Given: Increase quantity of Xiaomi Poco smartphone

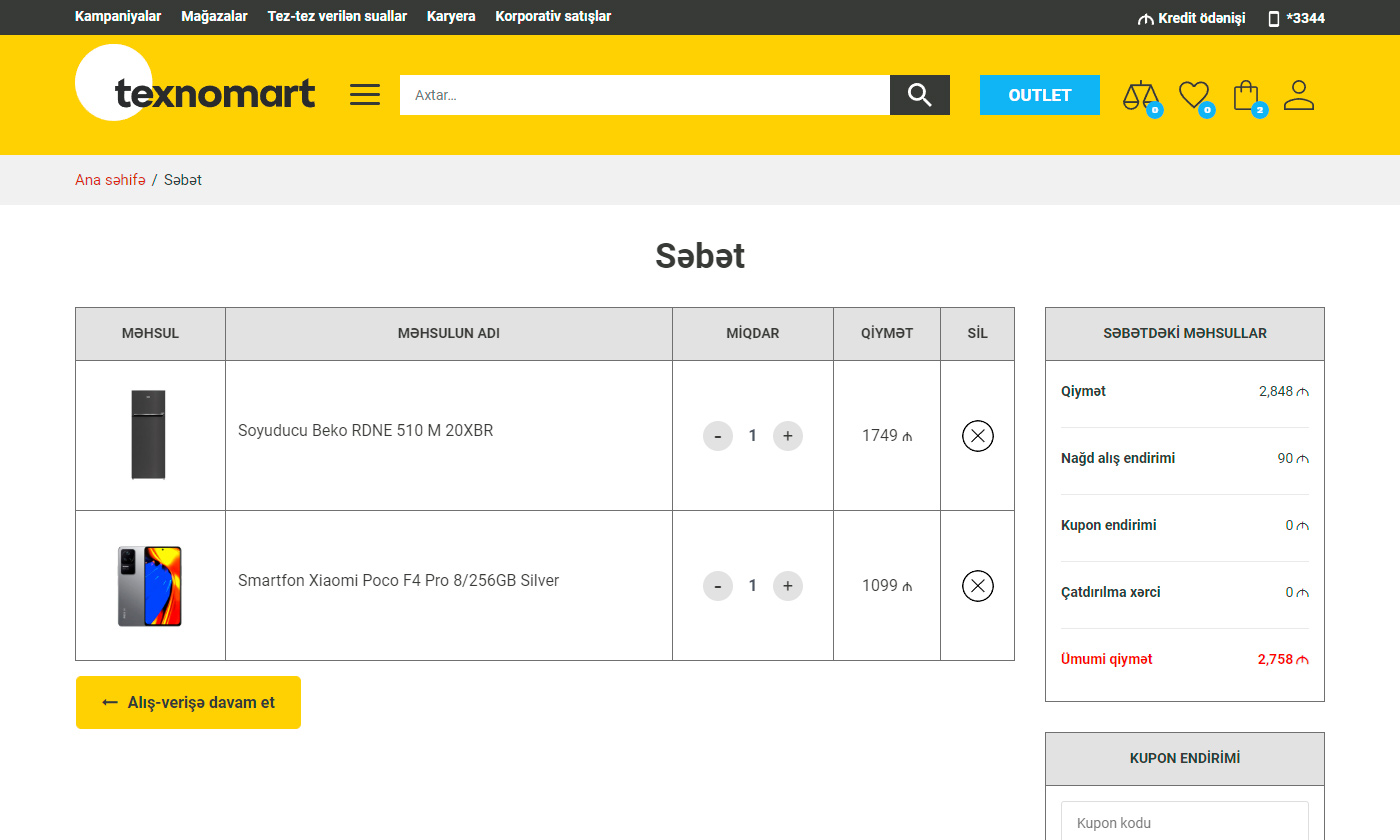Looking at the screenshot, I should [x=788, y=586].
